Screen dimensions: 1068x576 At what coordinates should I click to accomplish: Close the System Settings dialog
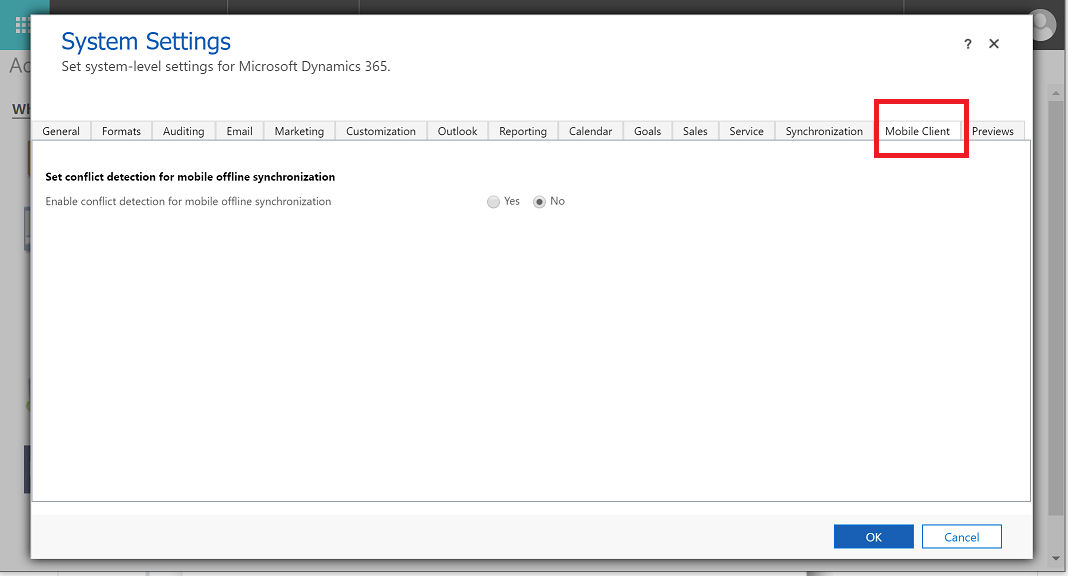(994, 44)
